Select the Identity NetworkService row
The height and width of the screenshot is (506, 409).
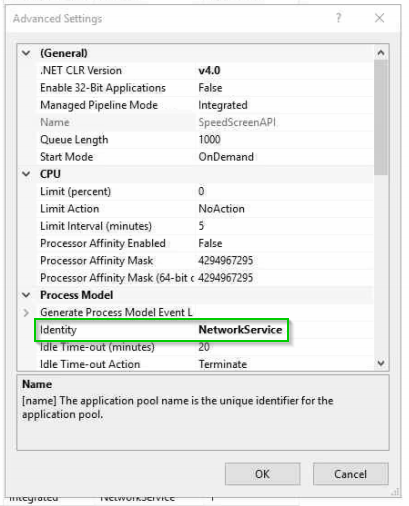tap(161, 330)
